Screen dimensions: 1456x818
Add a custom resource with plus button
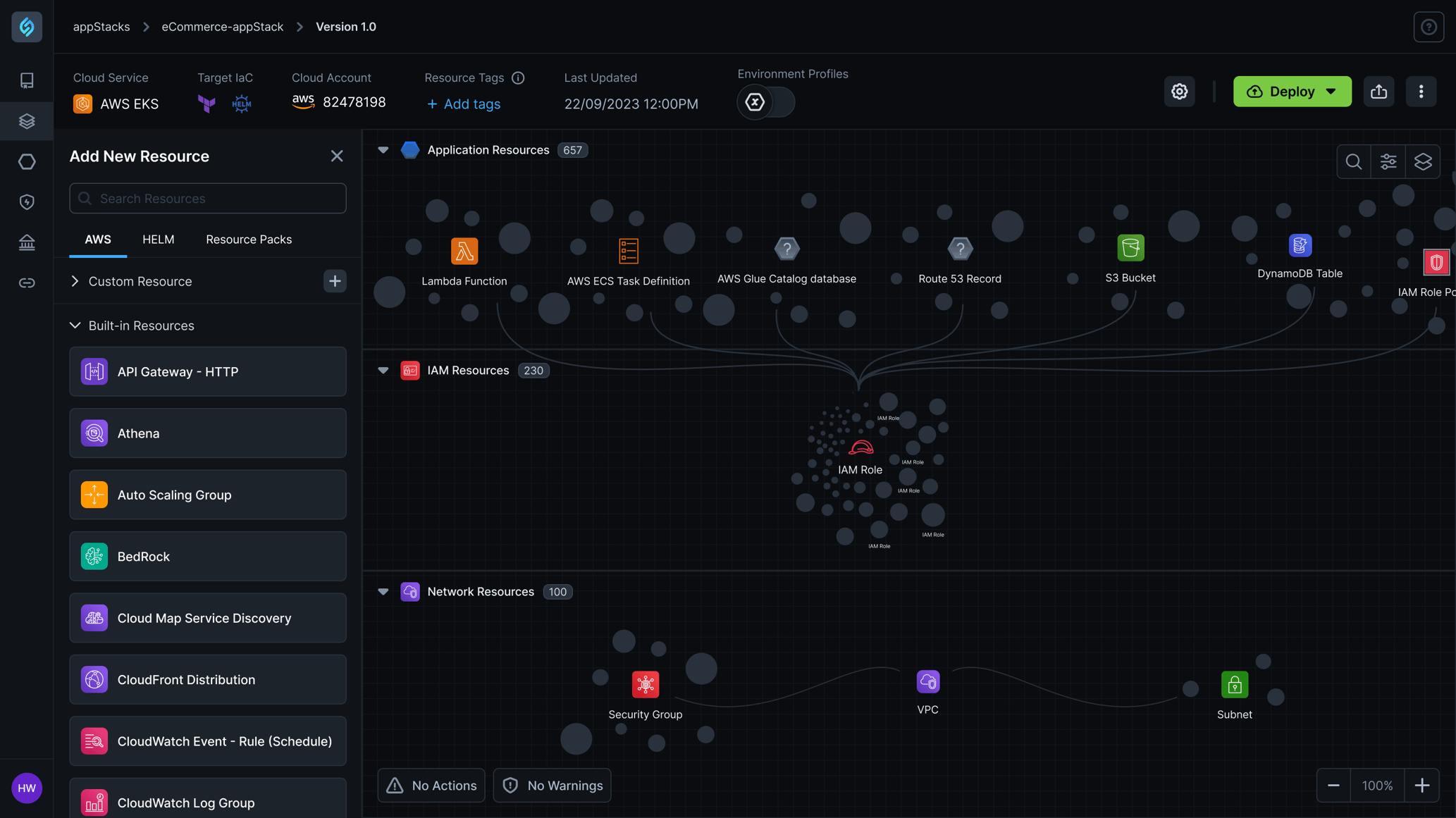click(x=335, y=281)
